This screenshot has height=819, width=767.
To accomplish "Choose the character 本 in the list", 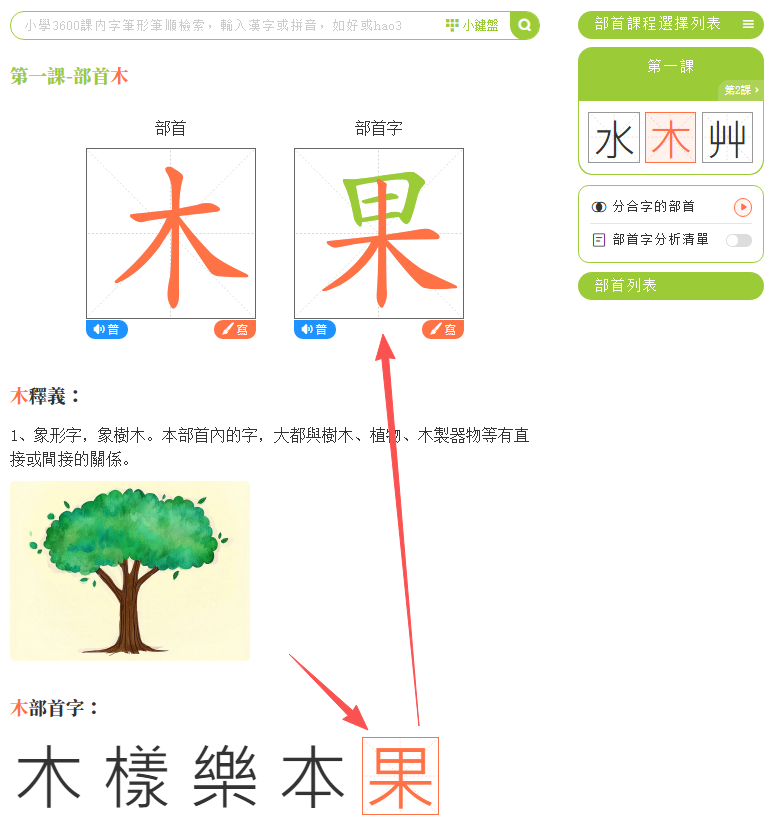I will pos(312,776).
